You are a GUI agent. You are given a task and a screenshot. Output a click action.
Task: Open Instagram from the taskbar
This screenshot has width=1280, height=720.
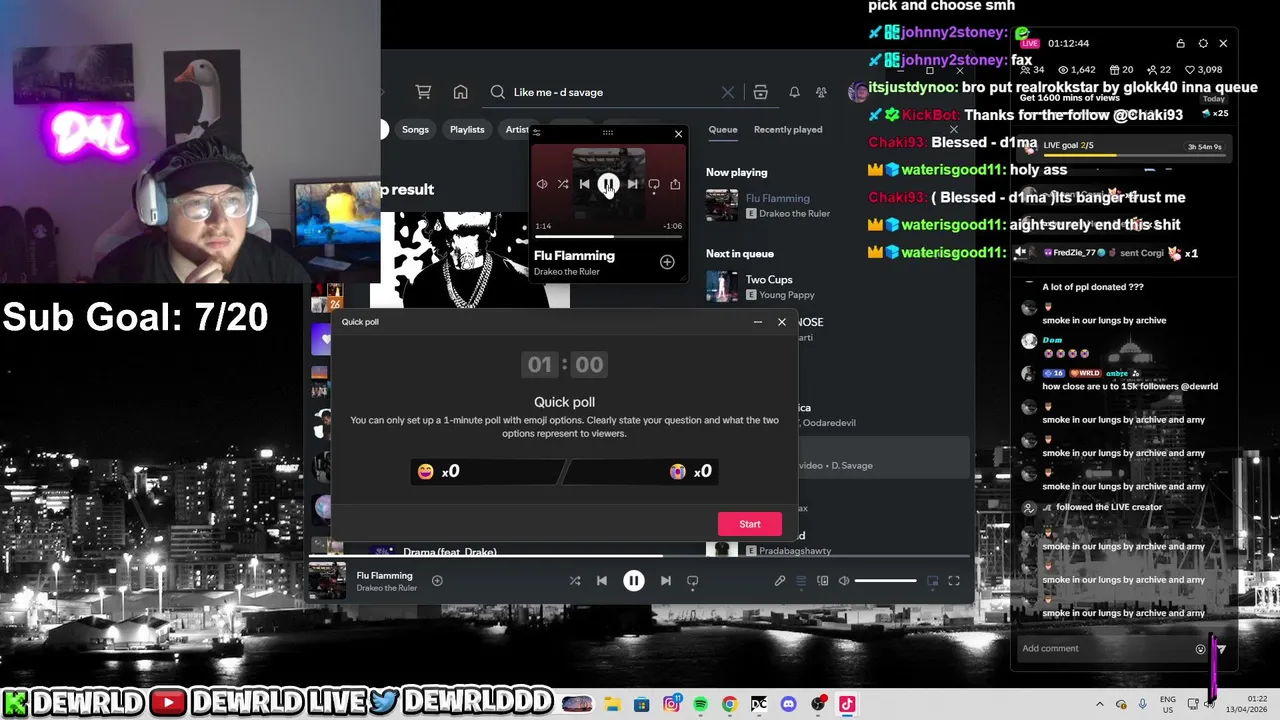pos(671,704)
